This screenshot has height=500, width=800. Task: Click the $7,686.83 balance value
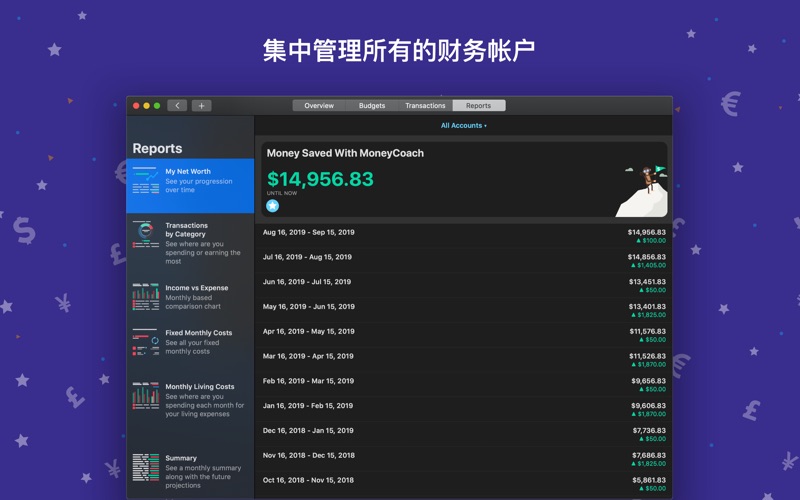649,455
